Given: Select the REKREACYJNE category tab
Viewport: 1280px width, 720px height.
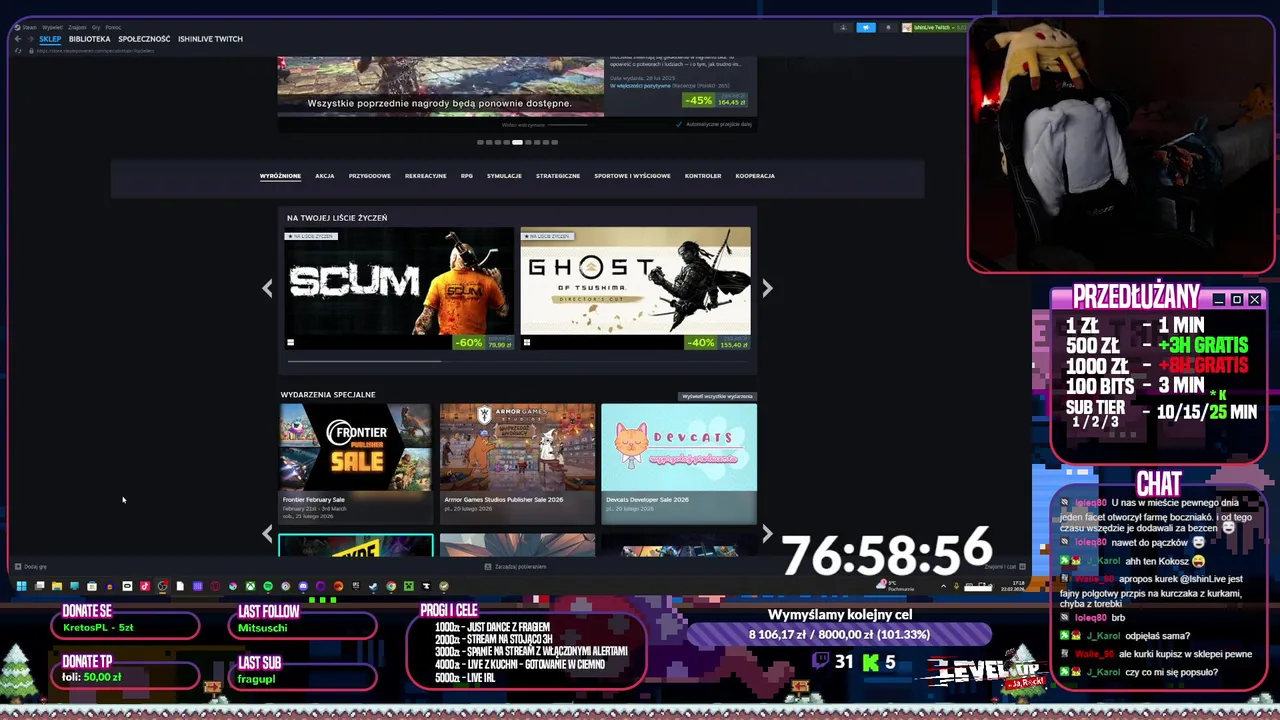Looking at the screenshot, I should coord(426,176).
